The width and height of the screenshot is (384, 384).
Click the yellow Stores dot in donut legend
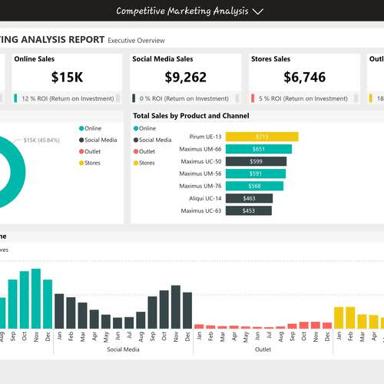coord(81,163)
